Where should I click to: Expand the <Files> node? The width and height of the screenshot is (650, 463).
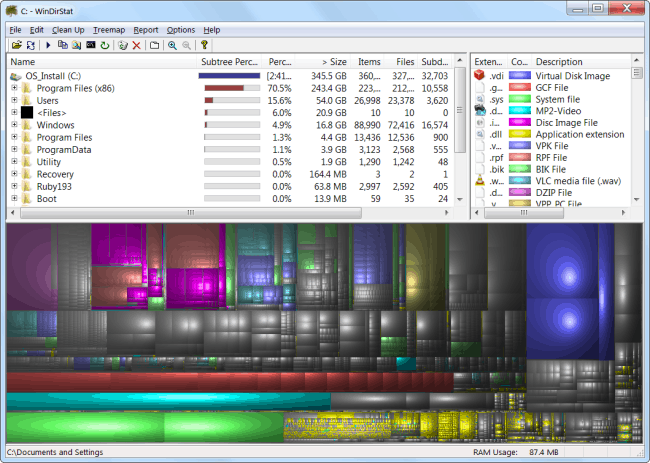click(14, 112)
